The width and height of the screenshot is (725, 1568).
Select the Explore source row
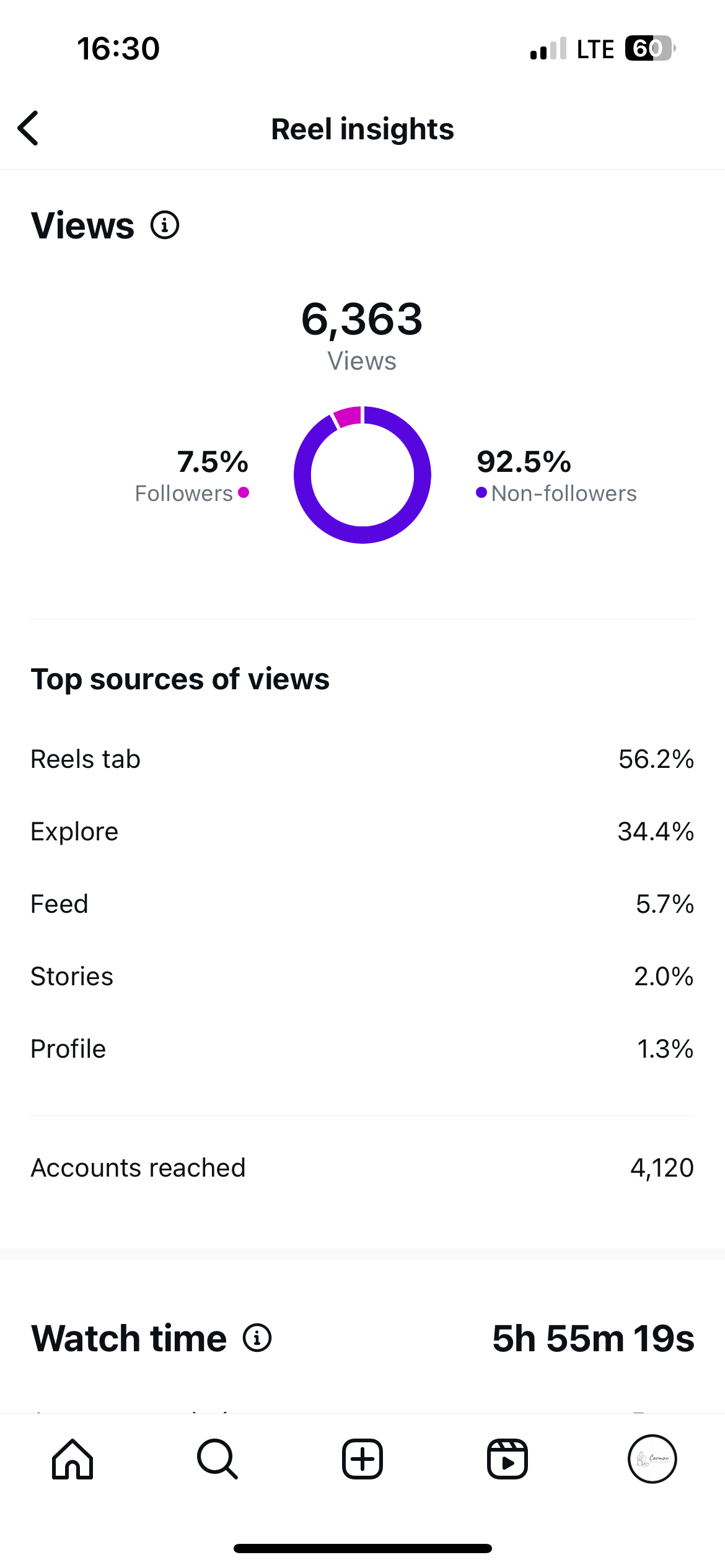click(x=362, y=832)
